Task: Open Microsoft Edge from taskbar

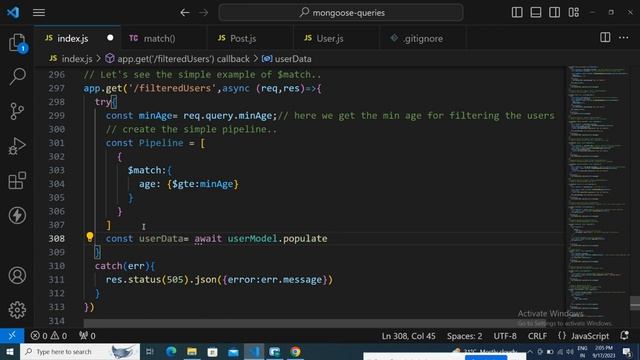Action: (171, 351)
